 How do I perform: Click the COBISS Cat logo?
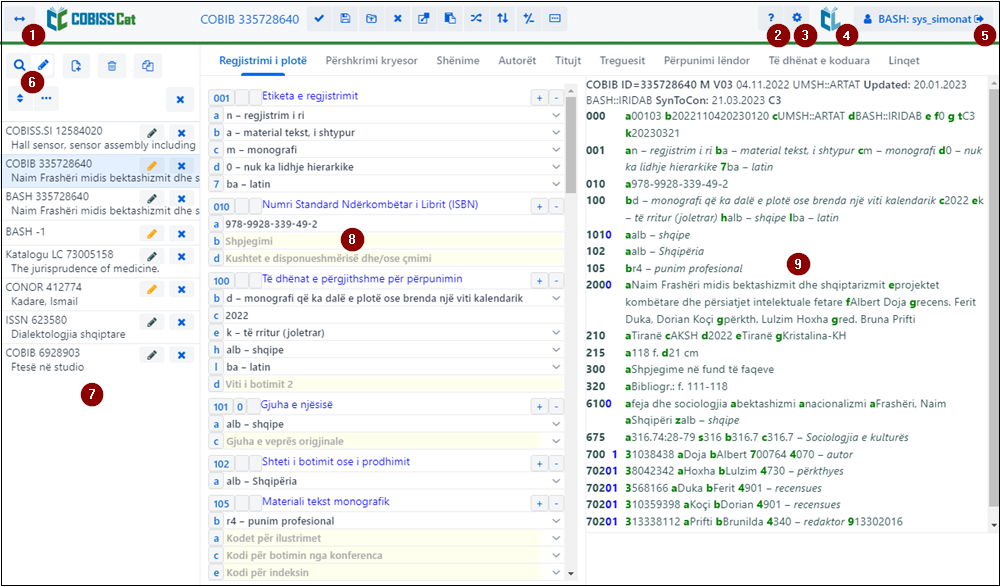click(x=91, y=19)
